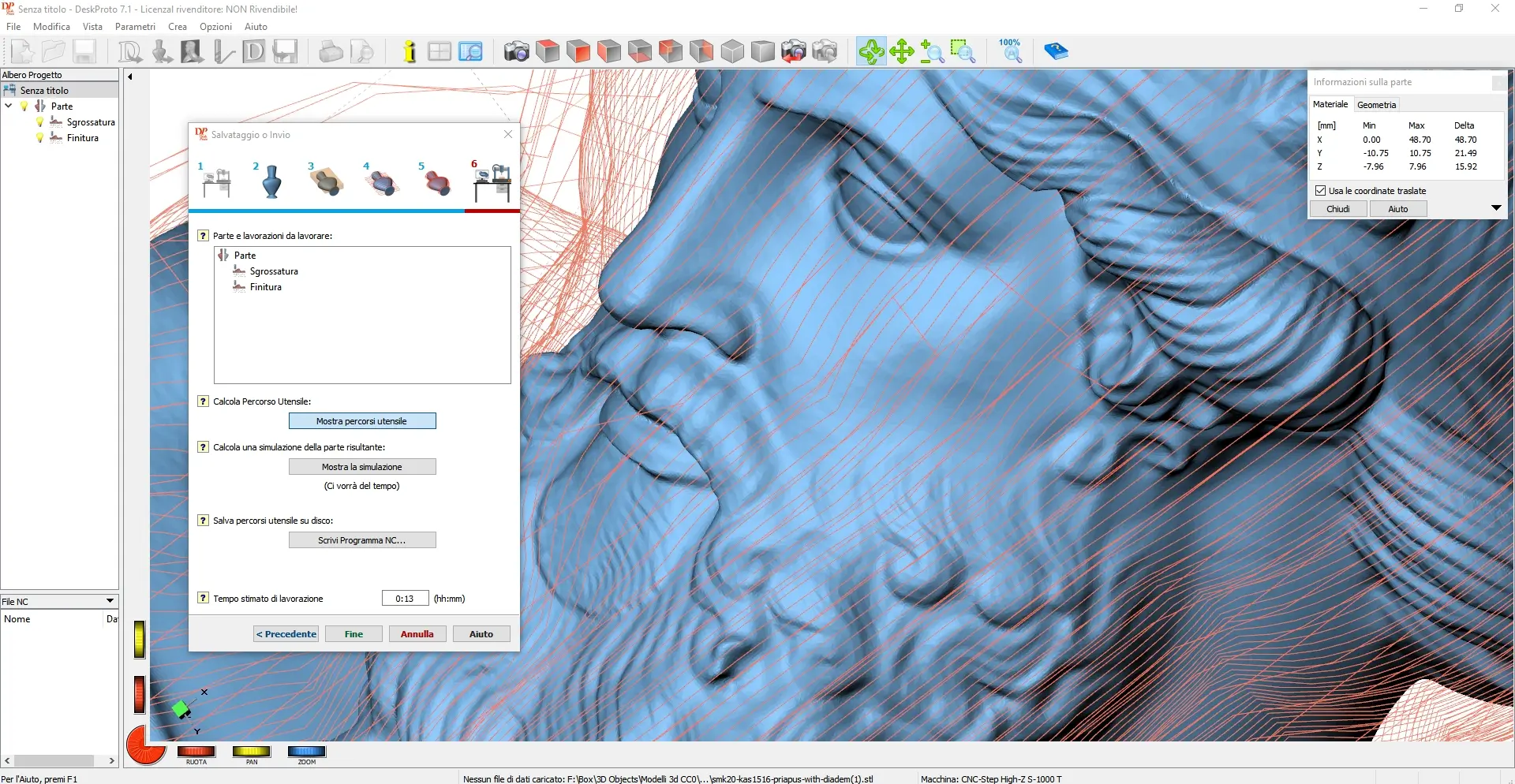Toggle the Parte visibility light bulb
1515x784 pixels.
pos(24,106)
